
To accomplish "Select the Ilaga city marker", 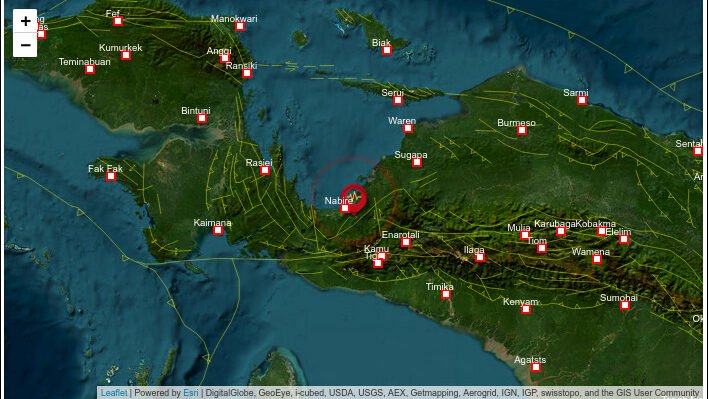I will point(480,257).
